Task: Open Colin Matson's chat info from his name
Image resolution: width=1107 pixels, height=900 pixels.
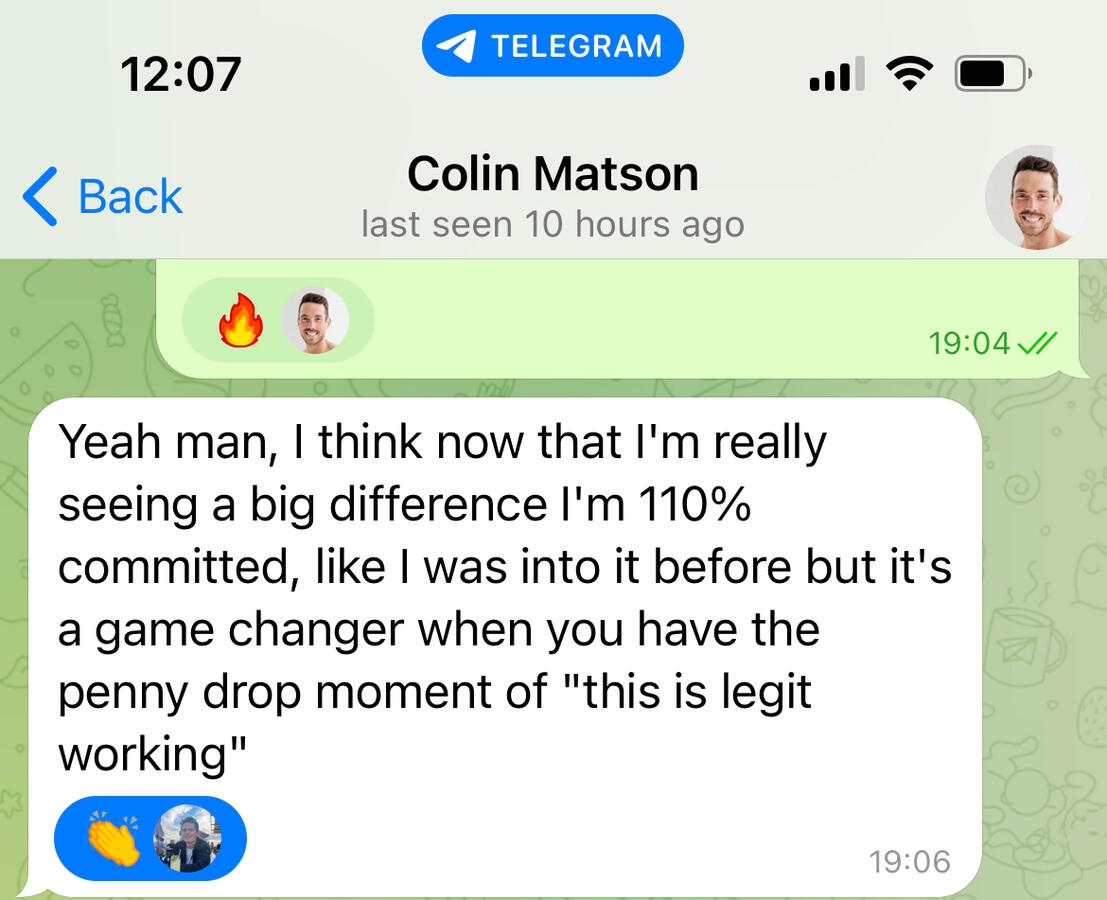Action: click(553, 174)
